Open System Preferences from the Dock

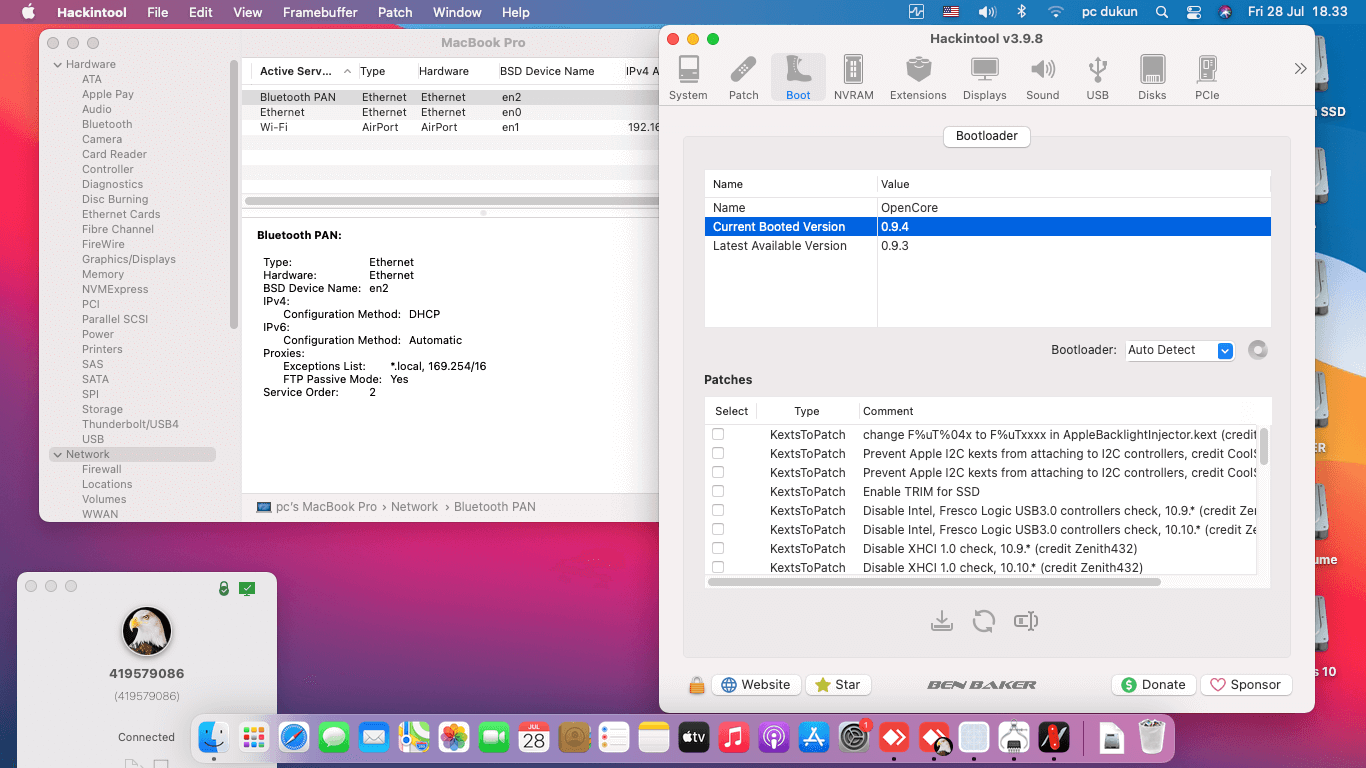click(854, 738)
